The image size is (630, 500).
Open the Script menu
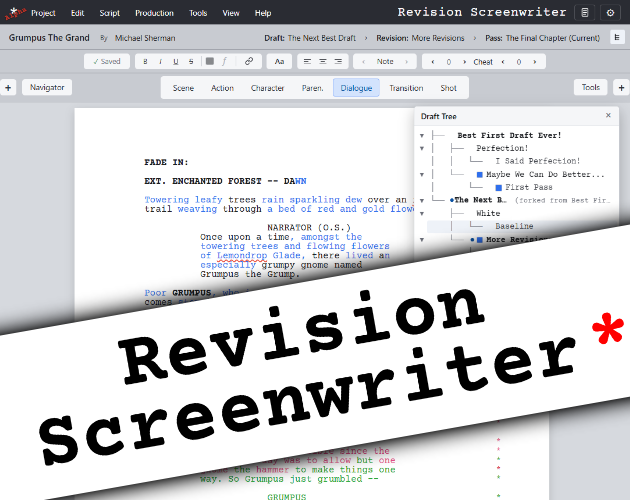(x=110, y=13)
